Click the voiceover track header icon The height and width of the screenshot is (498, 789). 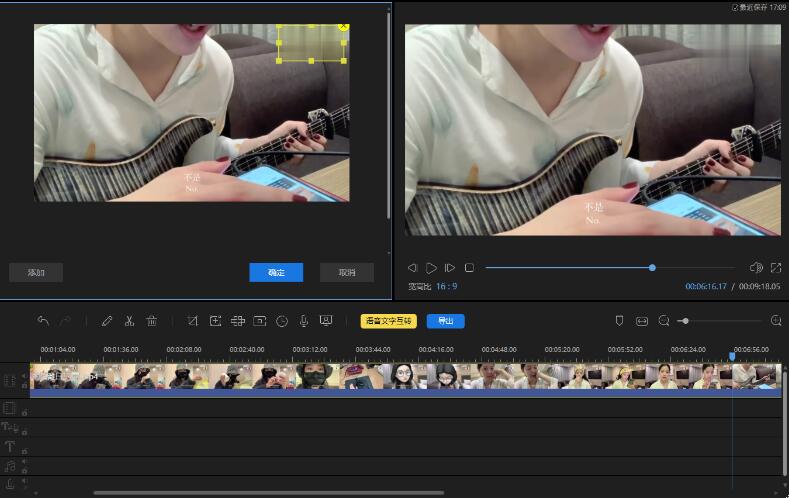10,484
